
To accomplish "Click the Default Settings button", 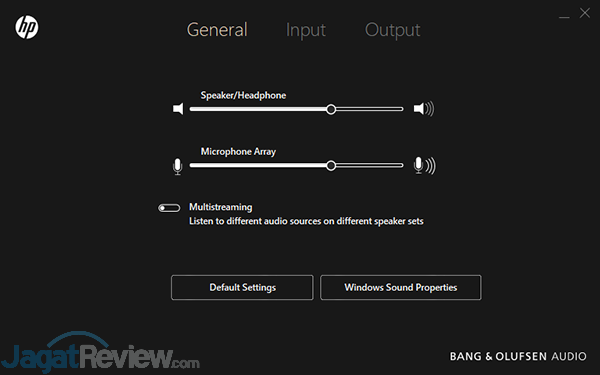I will (242, 287).
